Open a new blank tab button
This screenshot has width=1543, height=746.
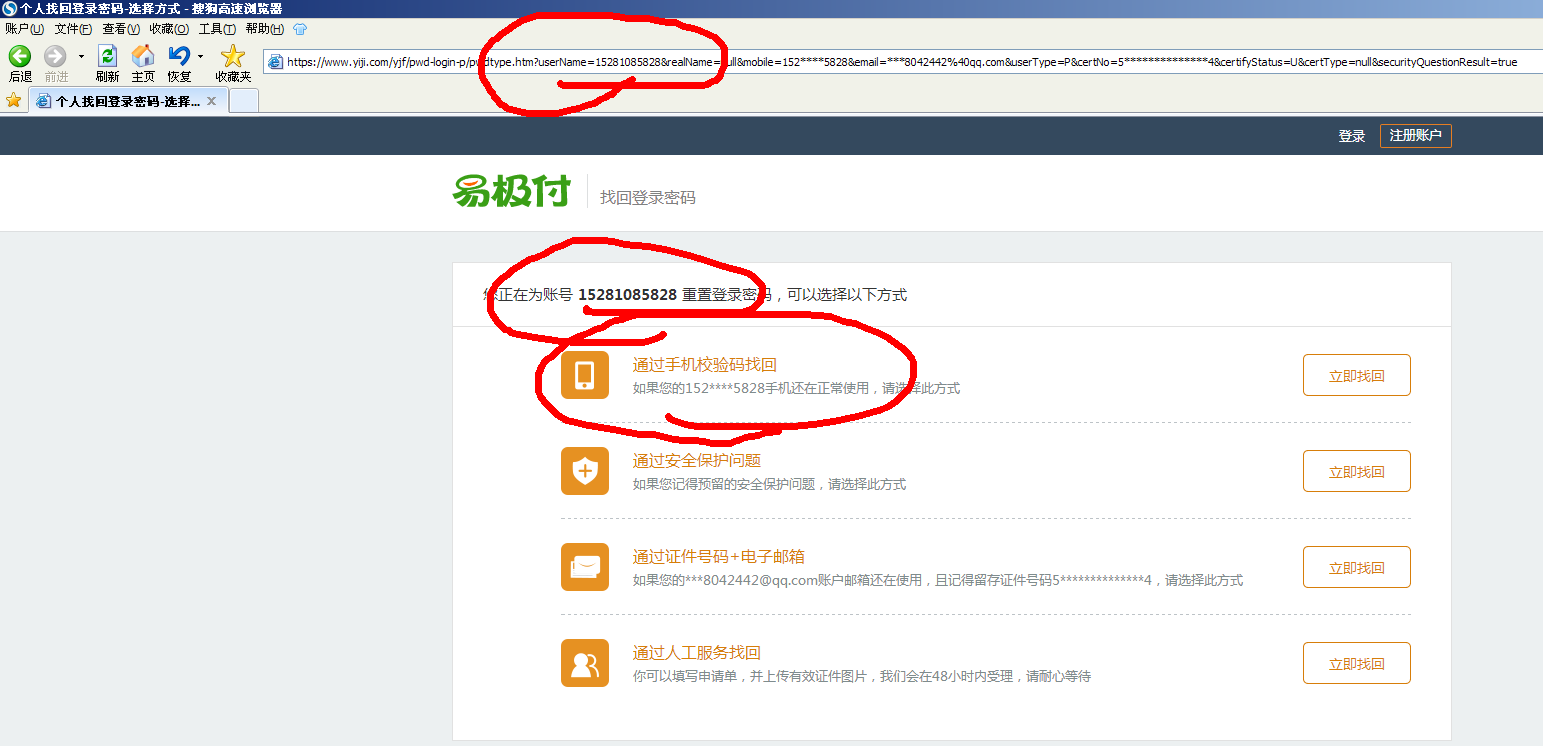click(x=245, y=101)
